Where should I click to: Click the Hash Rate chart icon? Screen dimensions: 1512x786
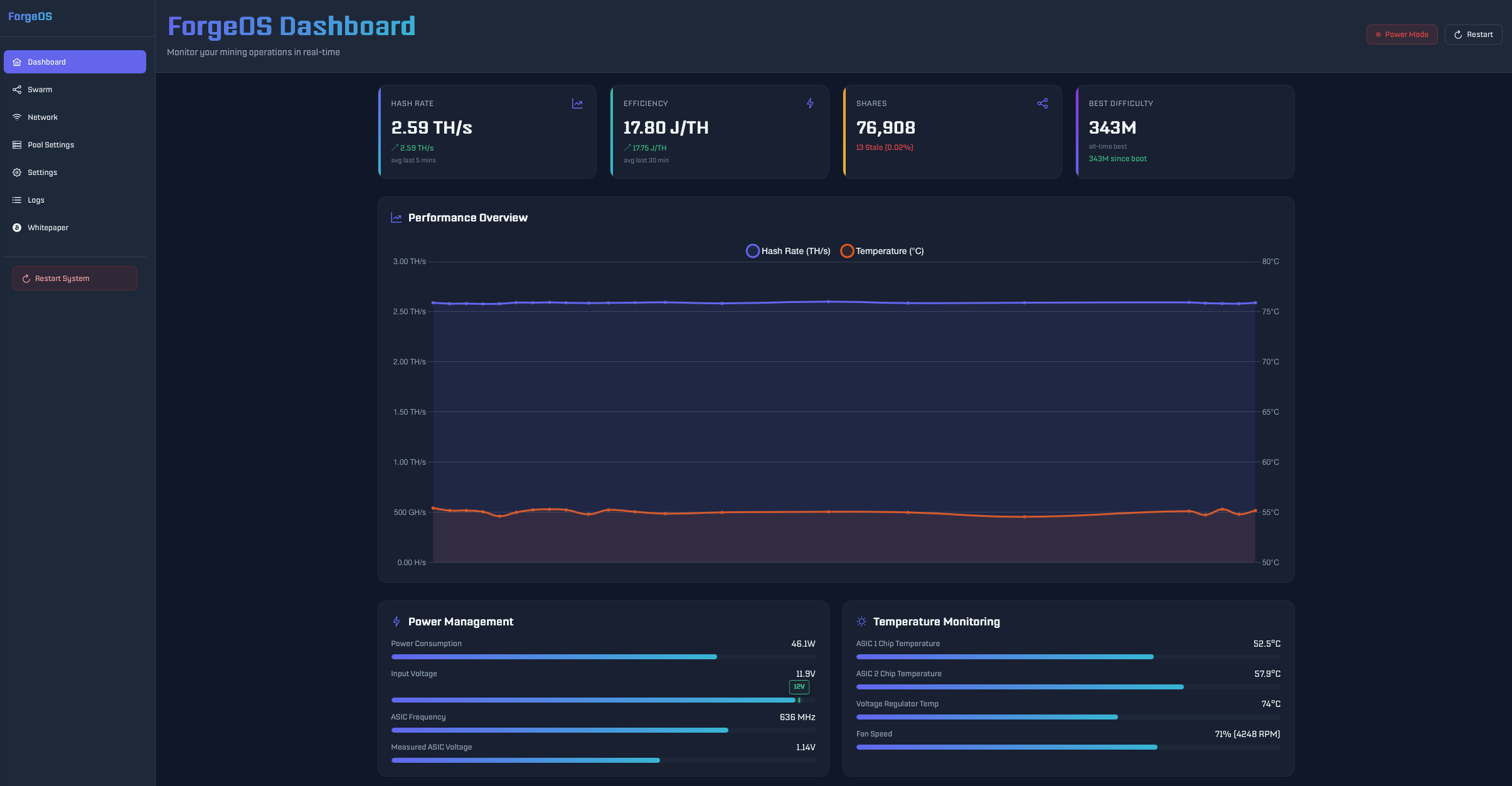coord(577,104)
